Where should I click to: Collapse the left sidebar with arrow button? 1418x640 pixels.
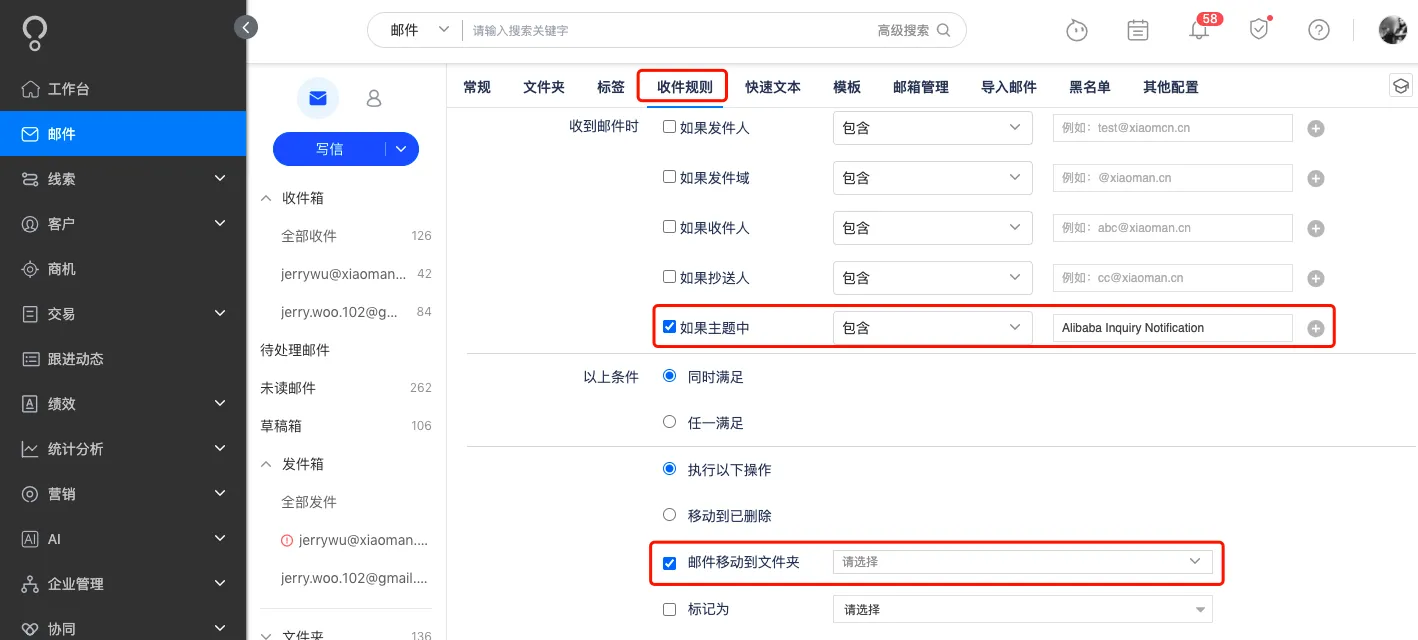point(246,28)
